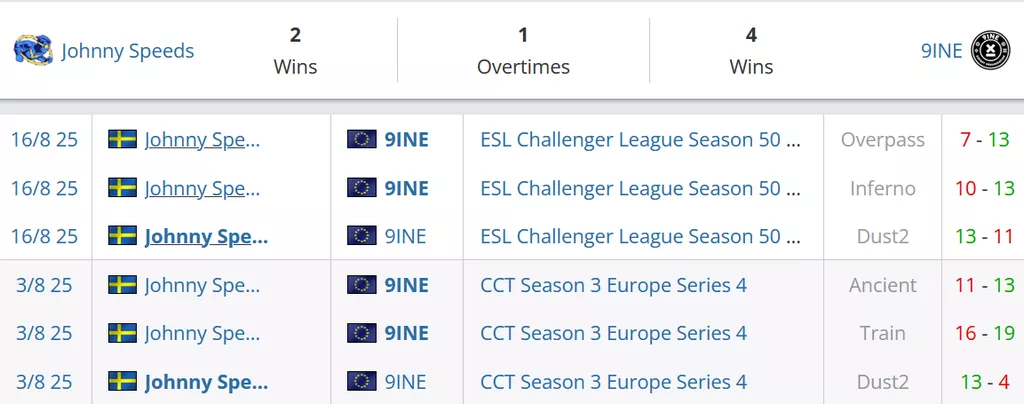This screenshot has height=404, width=1024.
Task: Click the EU flag in the Train row
Action: coord(362,334)
